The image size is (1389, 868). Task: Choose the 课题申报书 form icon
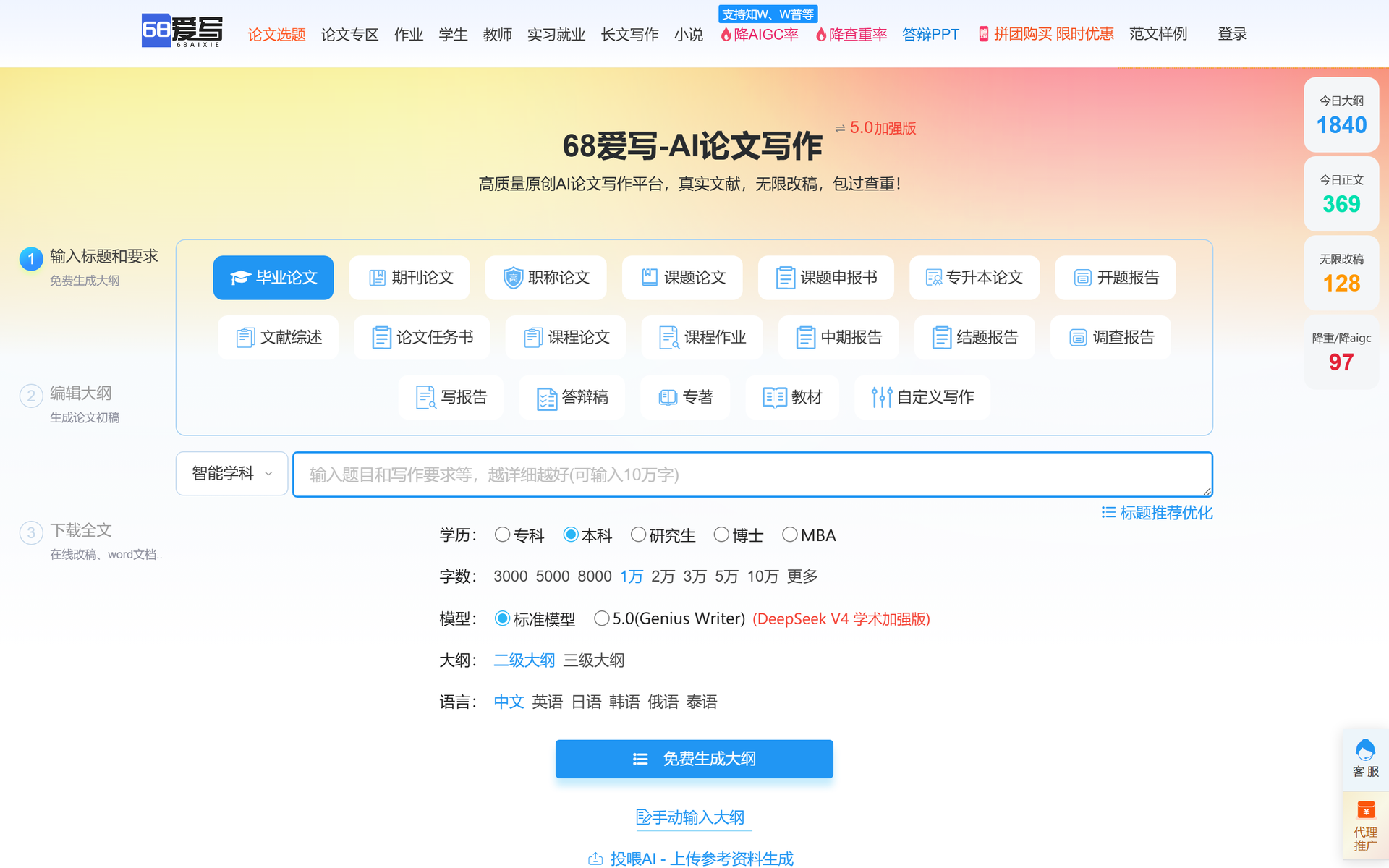[785, 278]
